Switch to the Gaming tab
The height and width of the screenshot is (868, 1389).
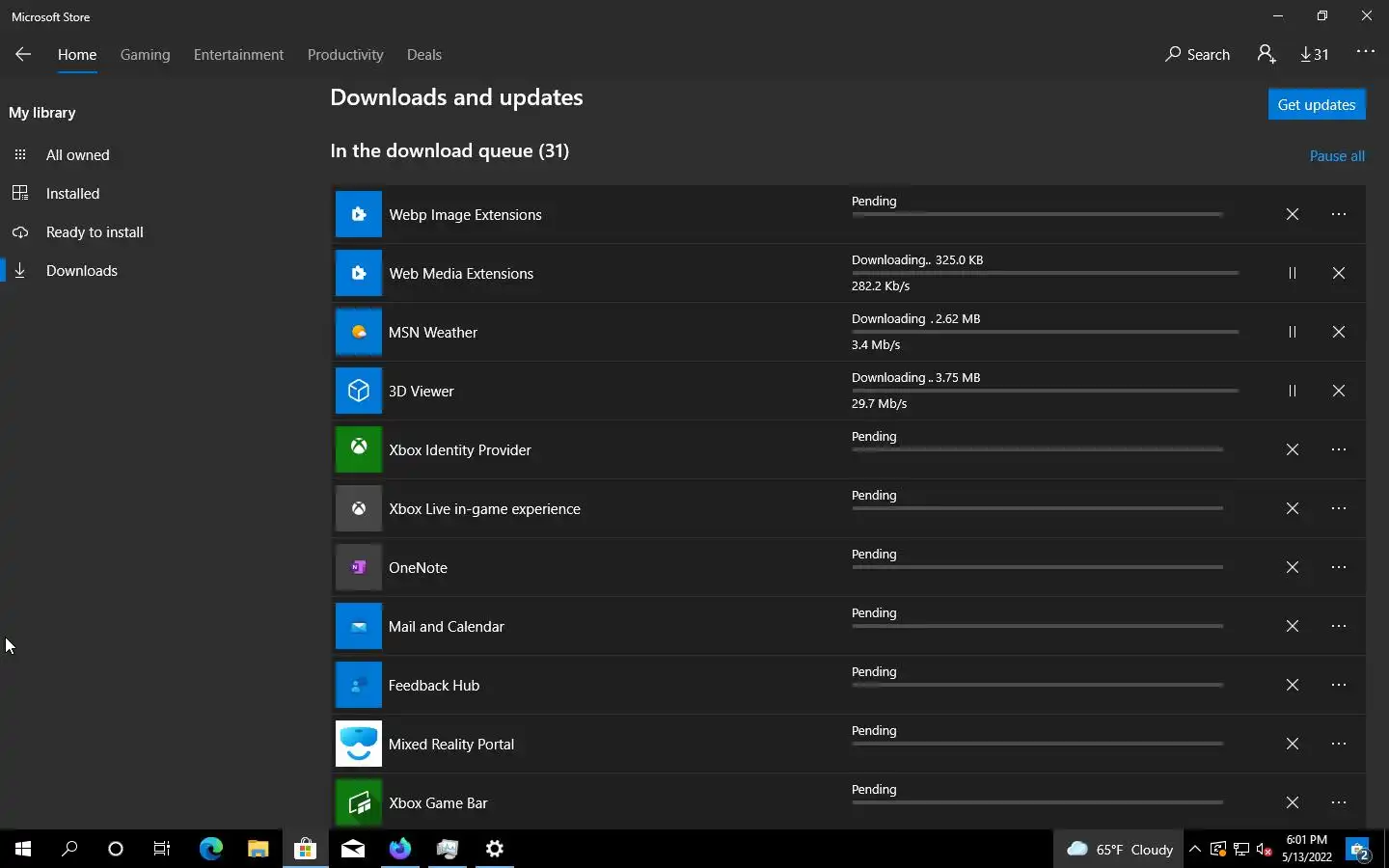[x=146, y=54]
